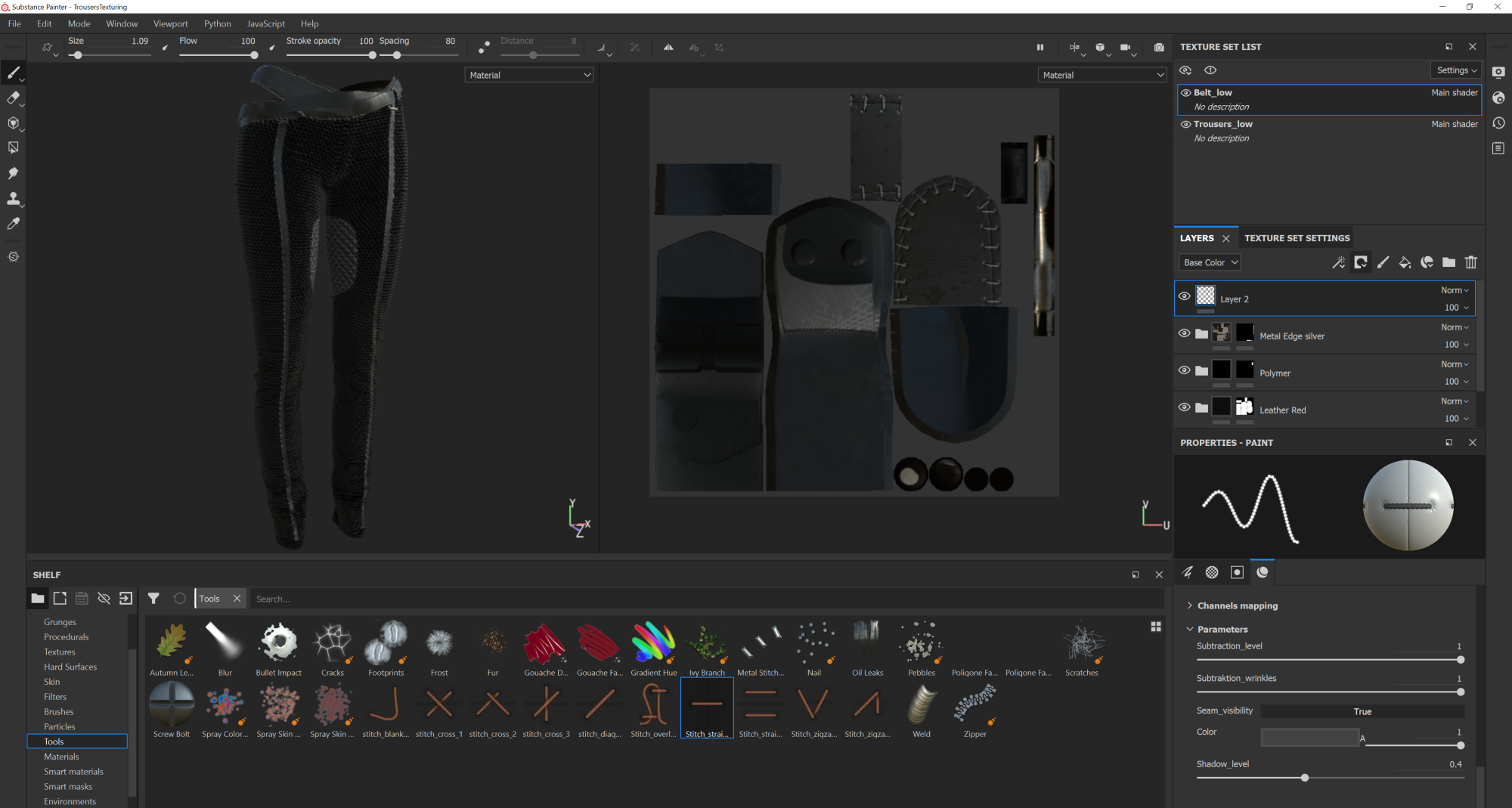Viewport: 1512px width, 808px height.
Task: Select the Paint brush tool
Action: pyautogui.click(x=13, y=73)
